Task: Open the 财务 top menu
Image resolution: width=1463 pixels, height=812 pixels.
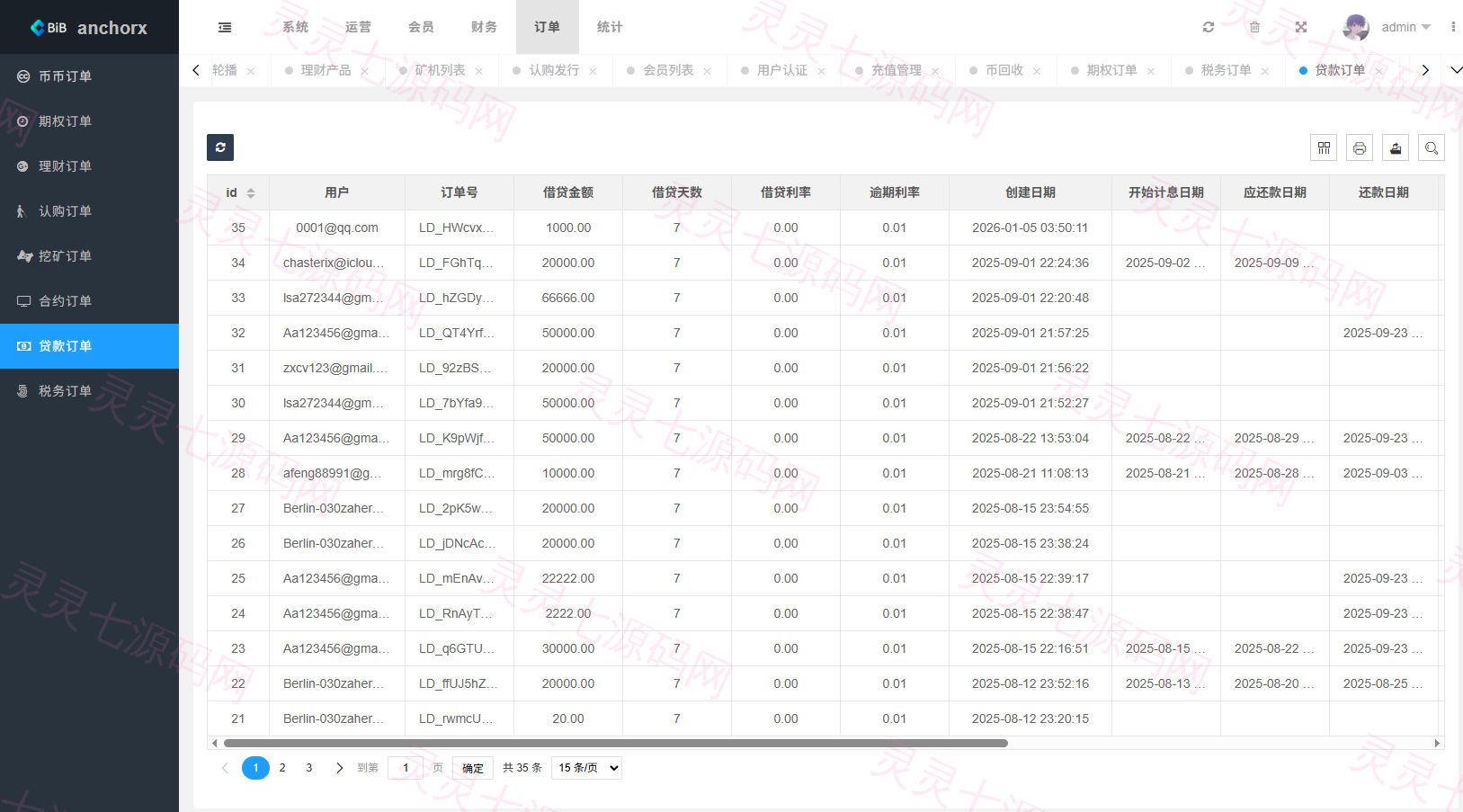Action: (484, 27)
